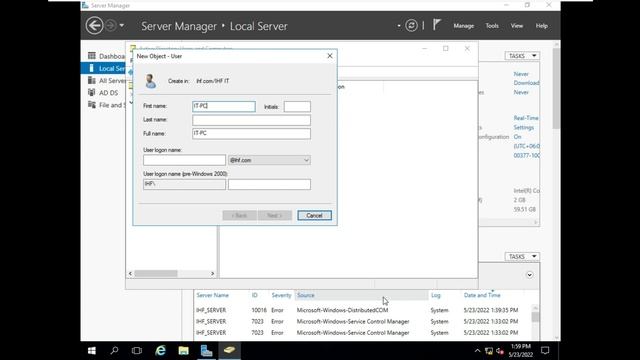Minimize the Active Directory Users and Computers window

pos(424,49)
